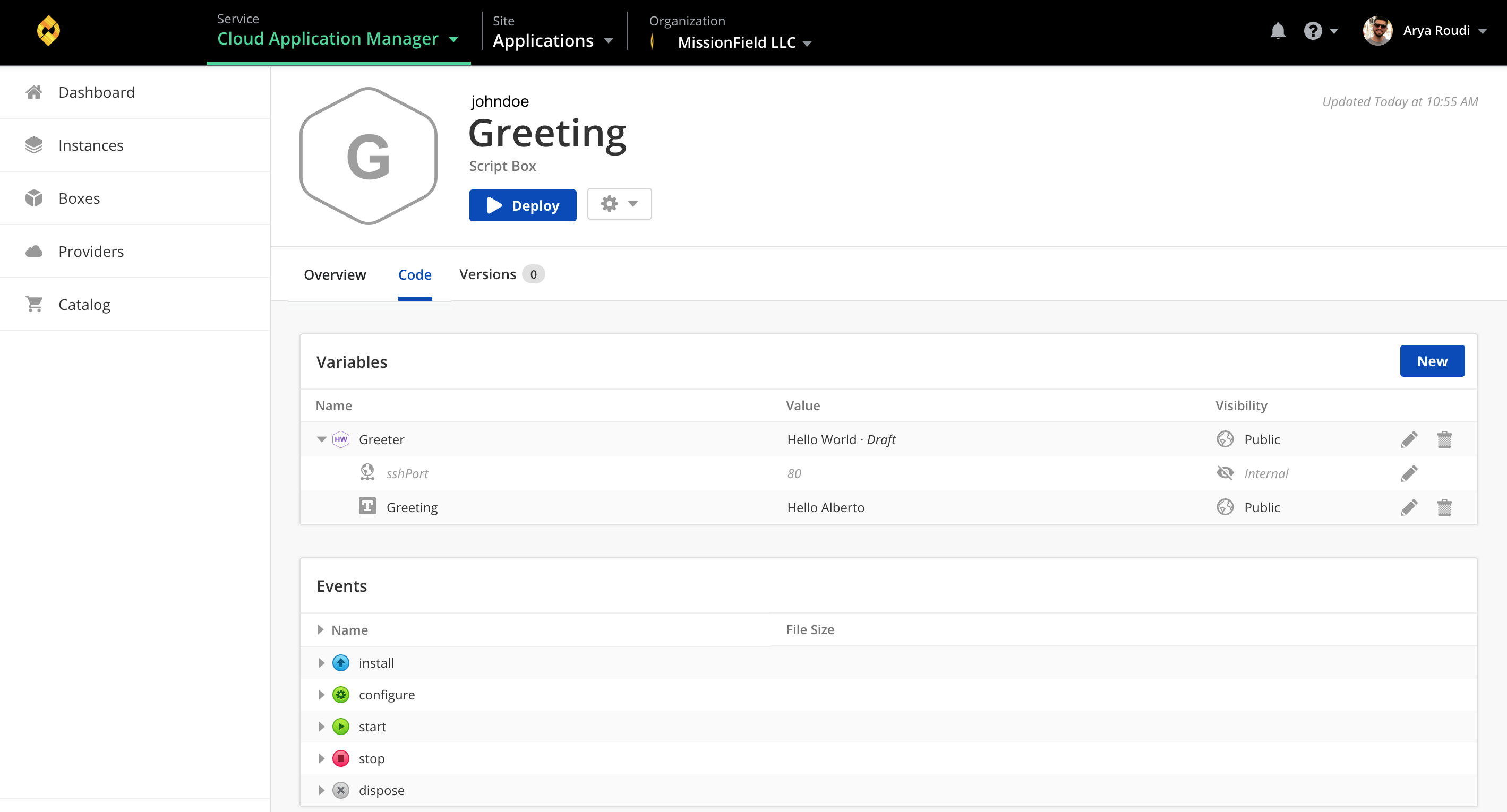The height and width of the screenshot is (812, 1507).
Task: Open the settings gear dropdown menu
Action: 617,204
